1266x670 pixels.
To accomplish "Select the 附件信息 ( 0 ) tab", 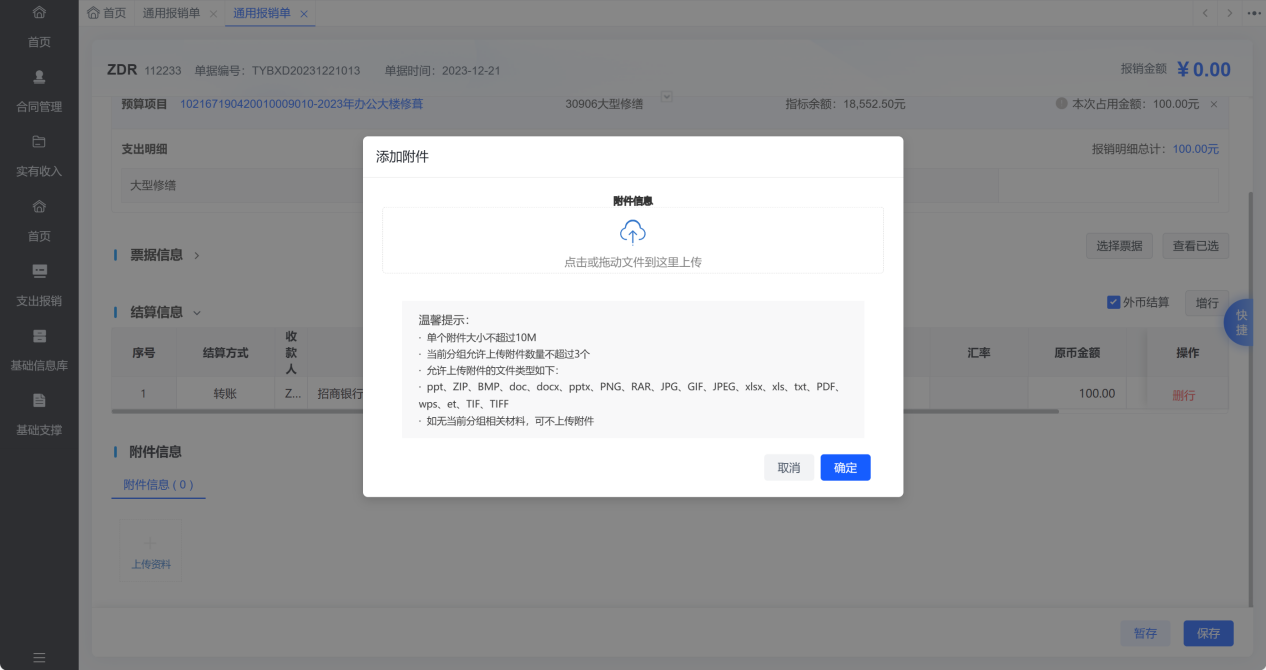I will [x=158, y=485].
